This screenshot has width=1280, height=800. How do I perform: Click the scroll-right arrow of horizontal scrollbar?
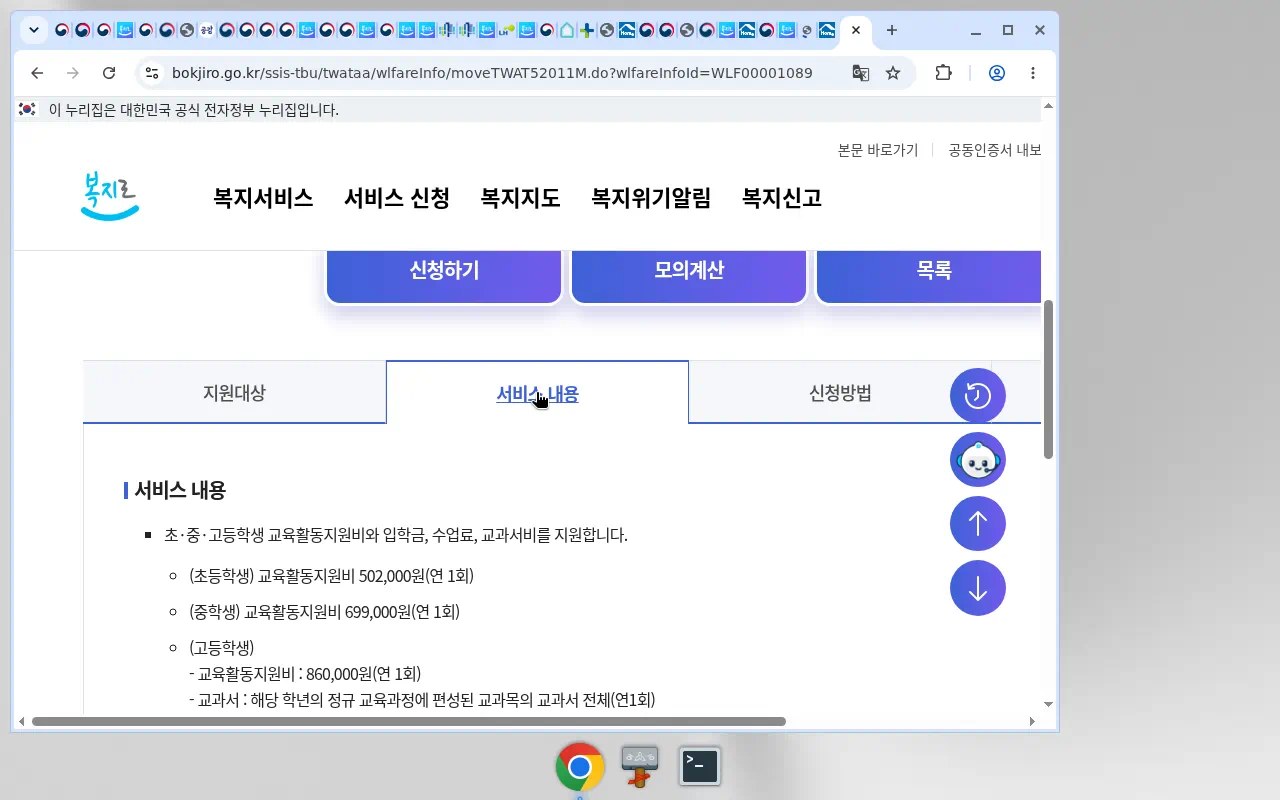coord(1032,721)
